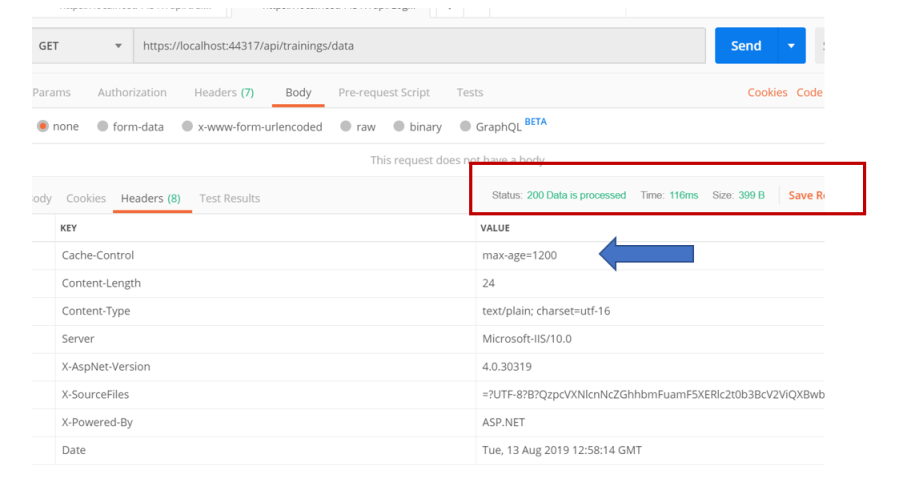Open the GET method dropdown
Screen dimensions: 899x498
click(80, 46)
